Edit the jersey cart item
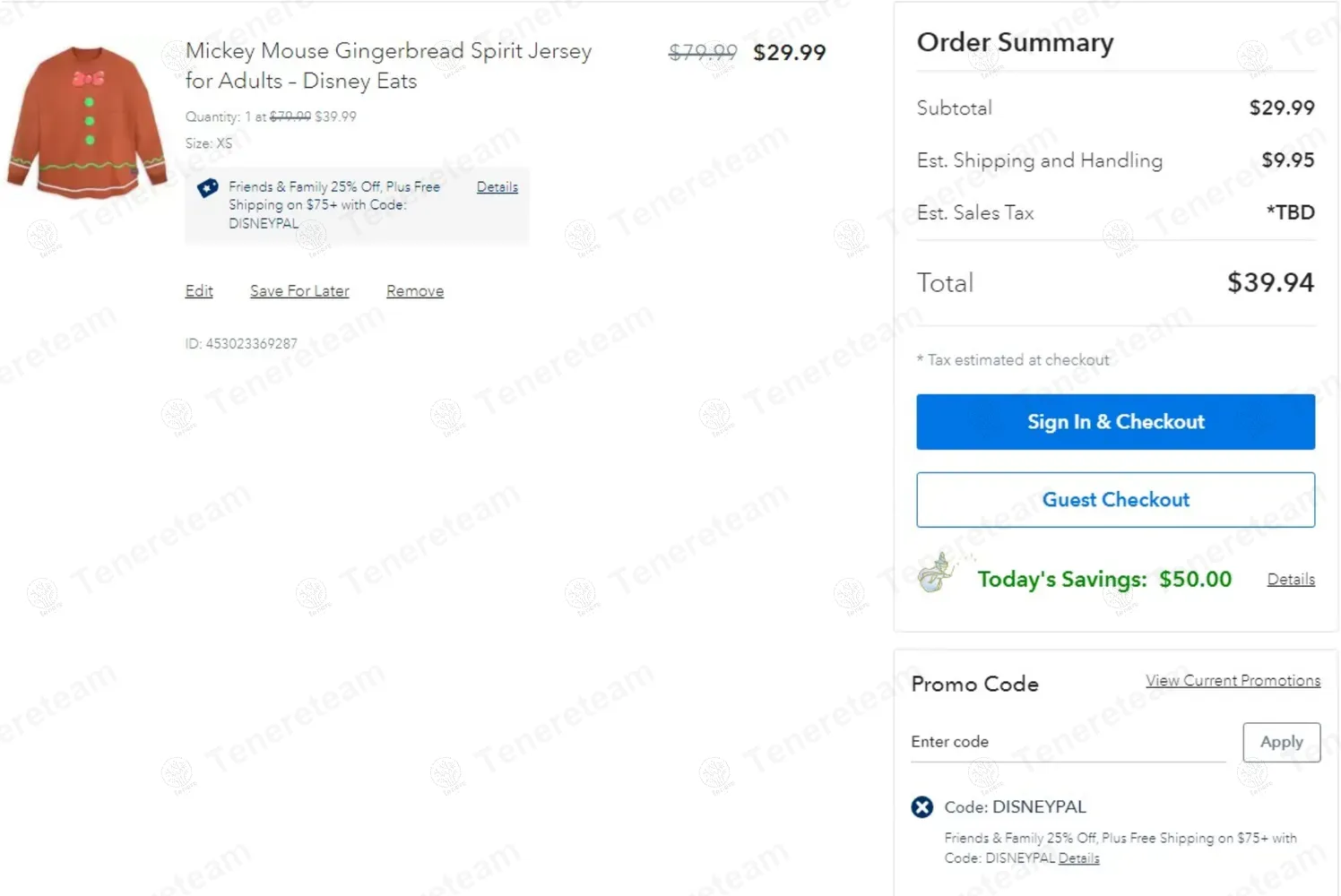Image resolution: width=1341 pixels, height=896 pixels. [x=199, y=291]
